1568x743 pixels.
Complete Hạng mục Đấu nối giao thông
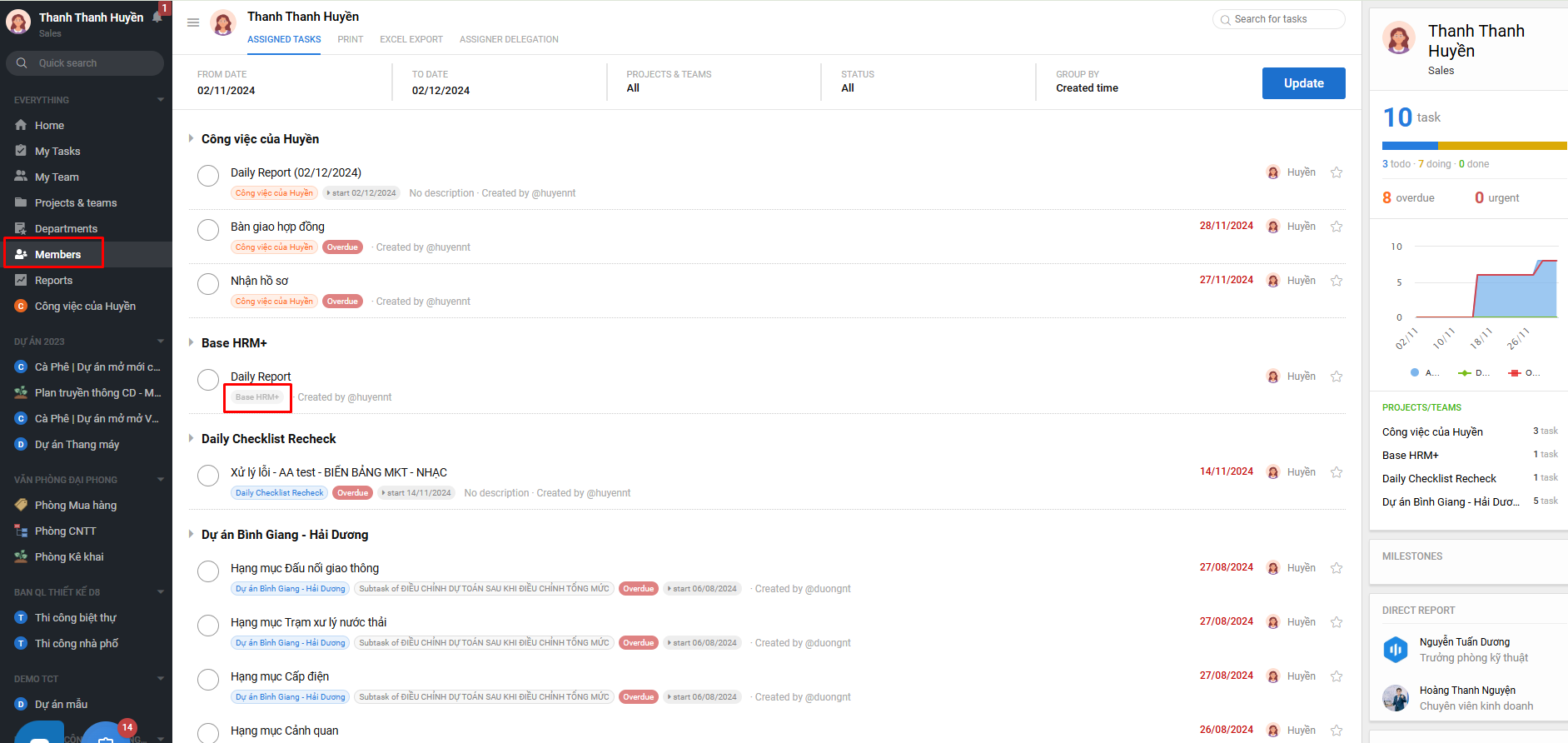coord(208,571)
